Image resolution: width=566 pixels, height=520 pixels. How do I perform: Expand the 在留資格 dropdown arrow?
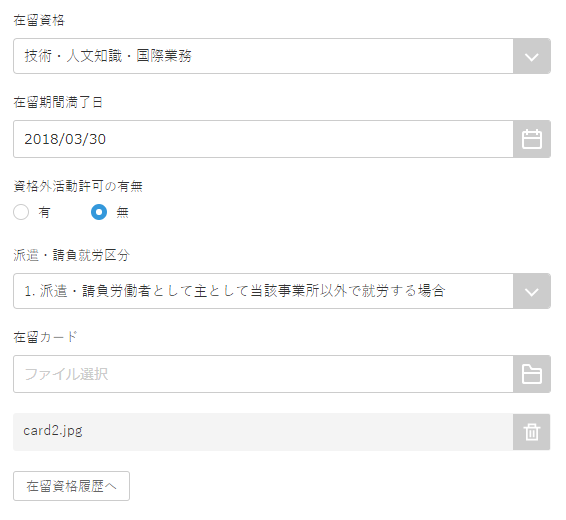tap(532, 56)
